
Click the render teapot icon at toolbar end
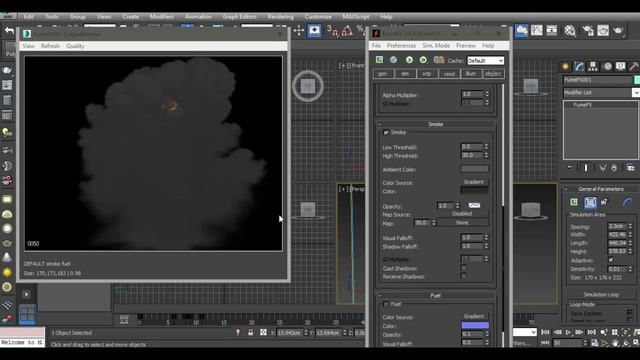click(618, 31)
